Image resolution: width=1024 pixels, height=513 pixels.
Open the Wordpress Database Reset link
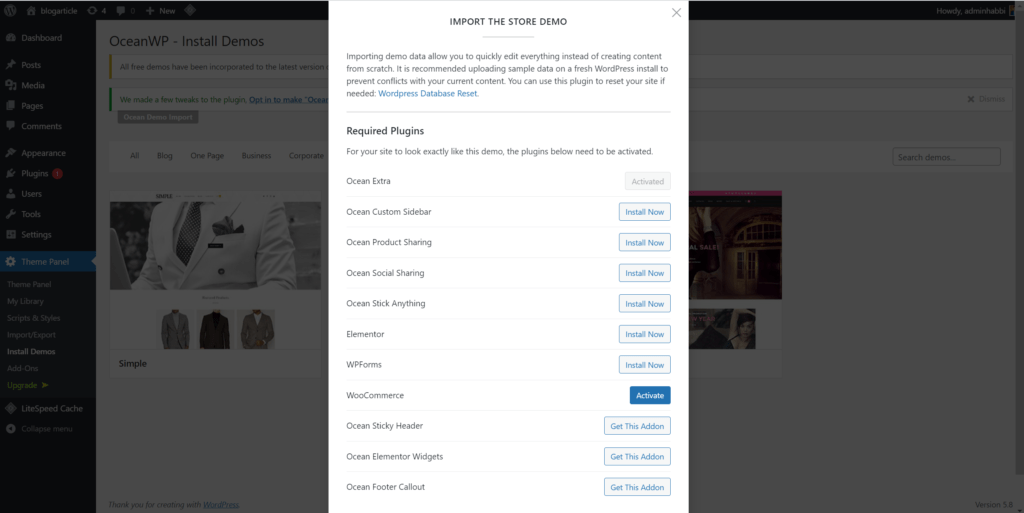(x=428, y=93)
